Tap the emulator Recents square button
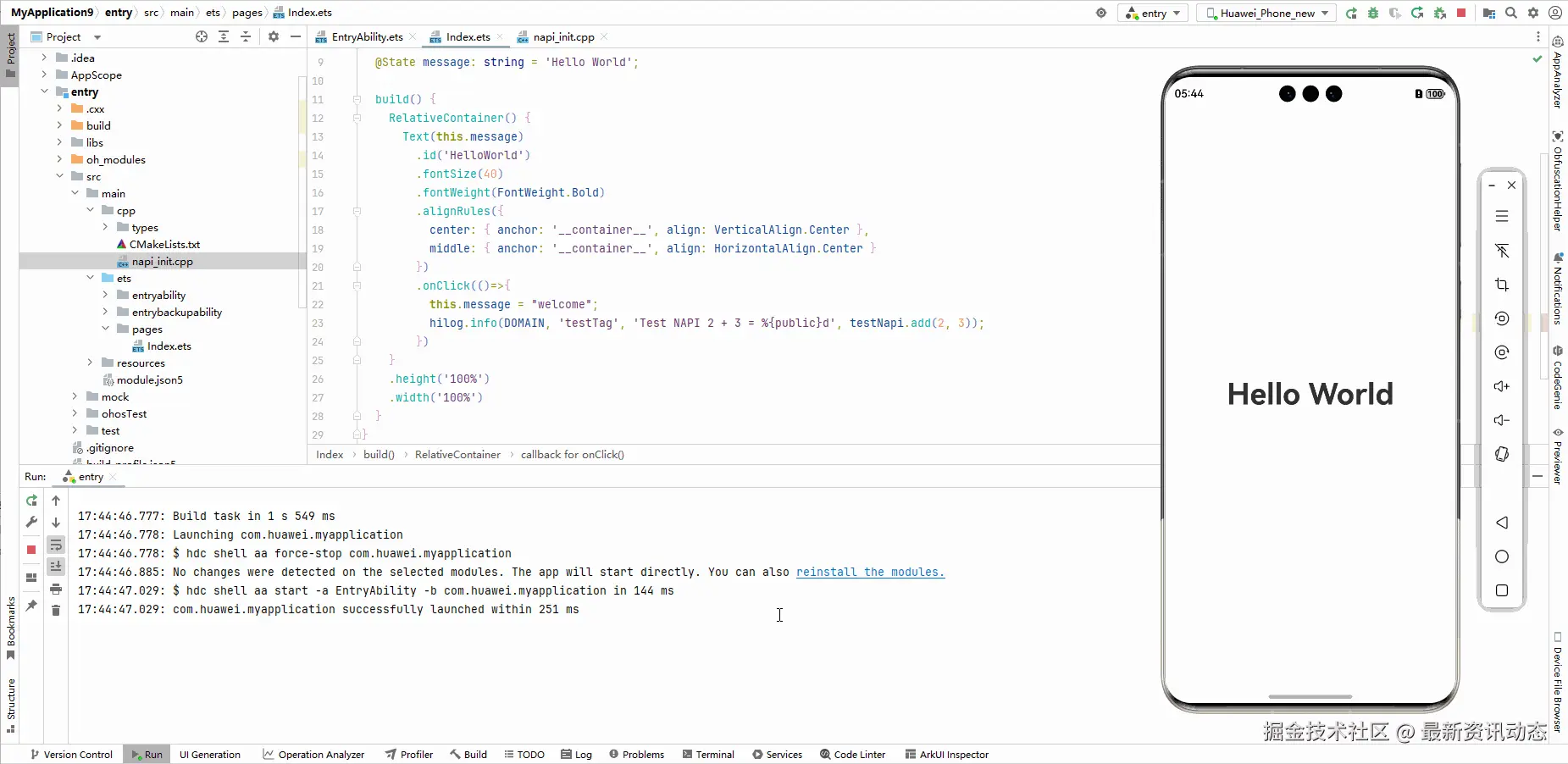1568x764 pixels. coord(1502,590)
